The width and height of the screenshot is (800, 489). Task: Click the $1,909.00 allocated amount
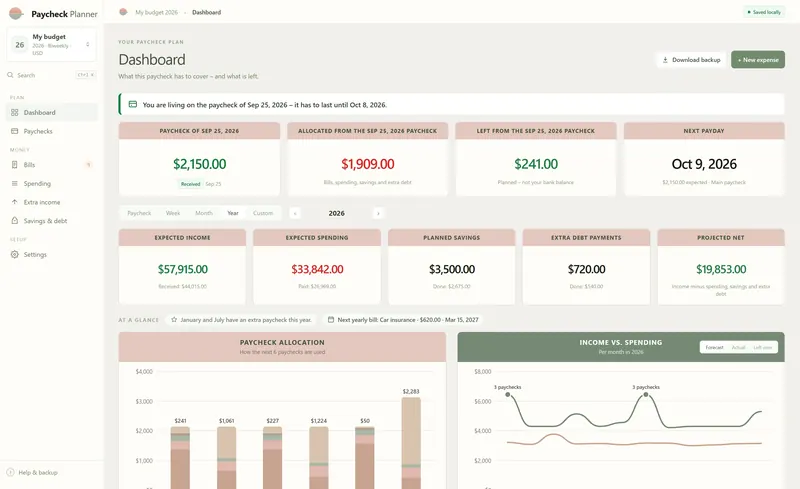tap(367, 164)
